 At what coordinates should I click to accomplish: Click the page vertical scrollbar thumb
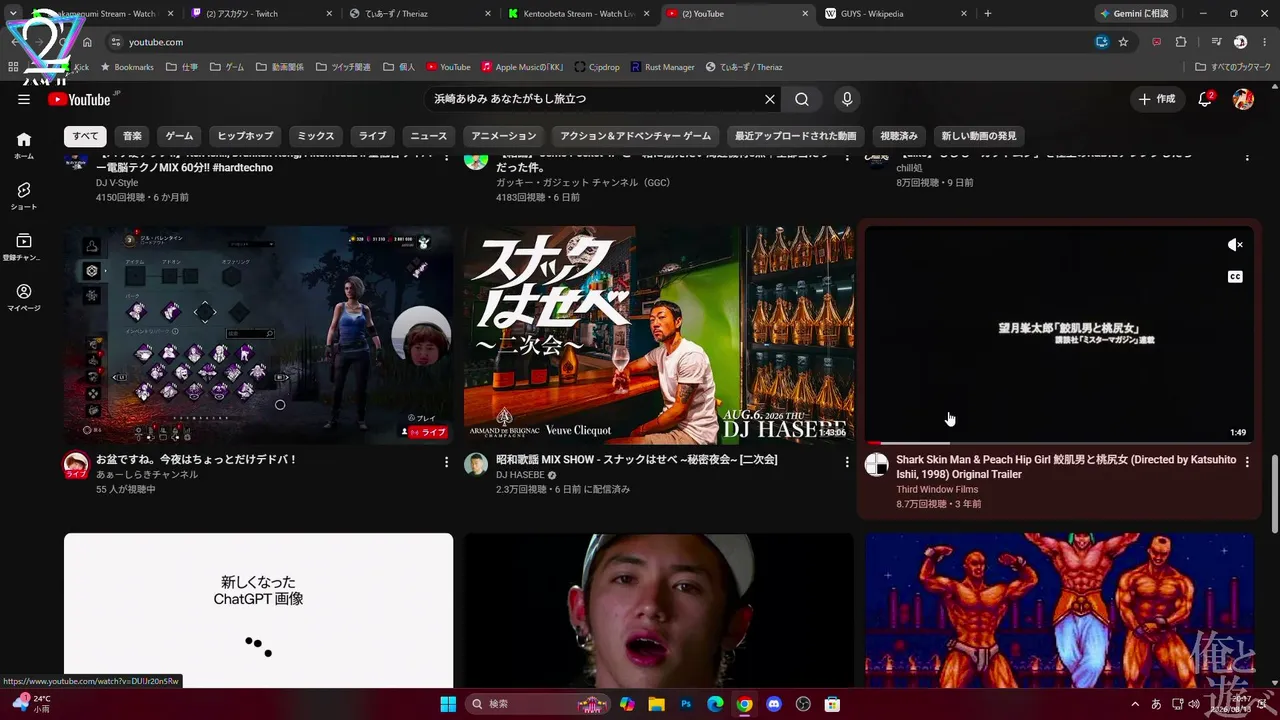click(x=1274, y=494)
